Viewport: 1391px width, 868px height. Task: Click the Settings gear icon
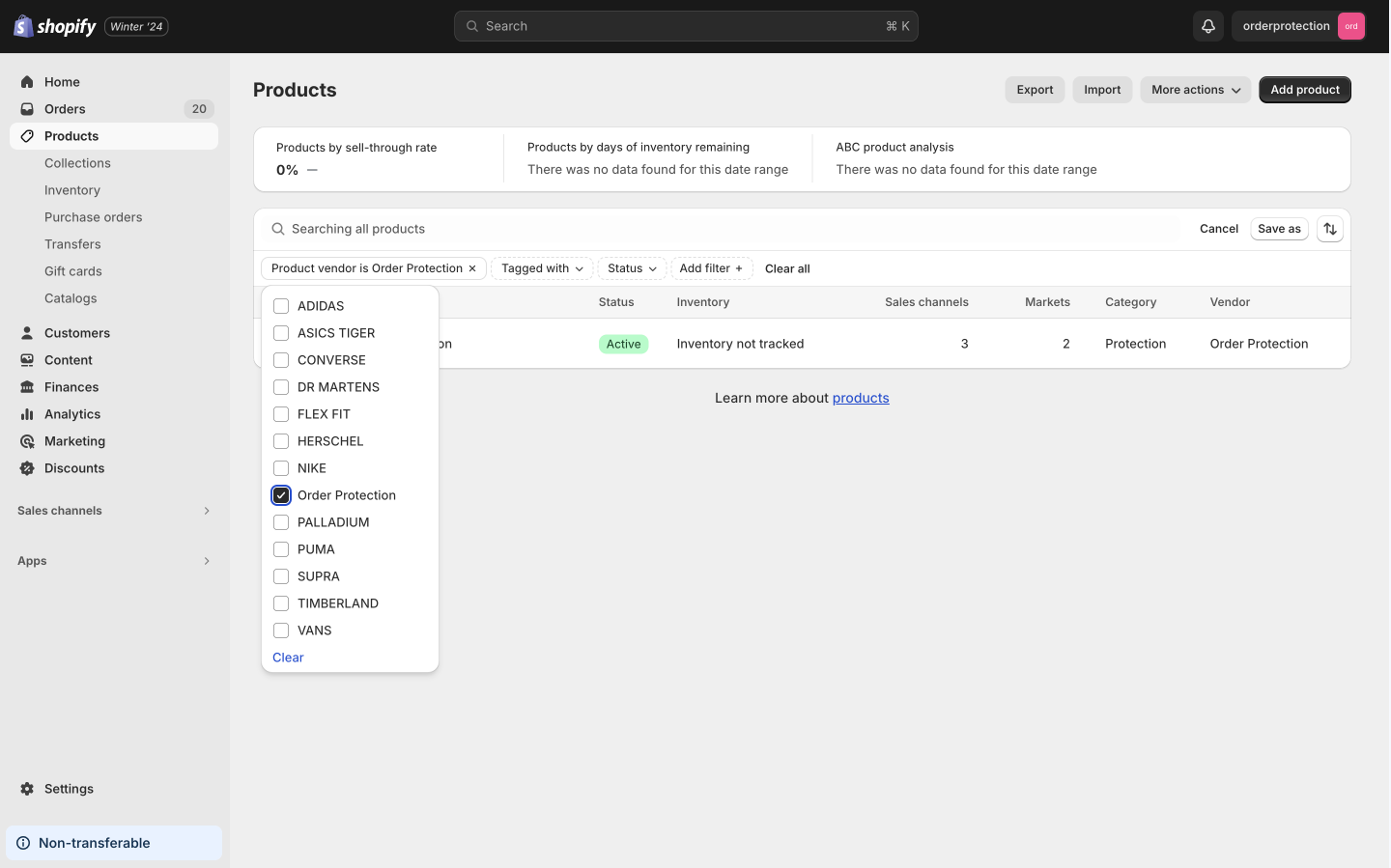[x=27, y=789]
